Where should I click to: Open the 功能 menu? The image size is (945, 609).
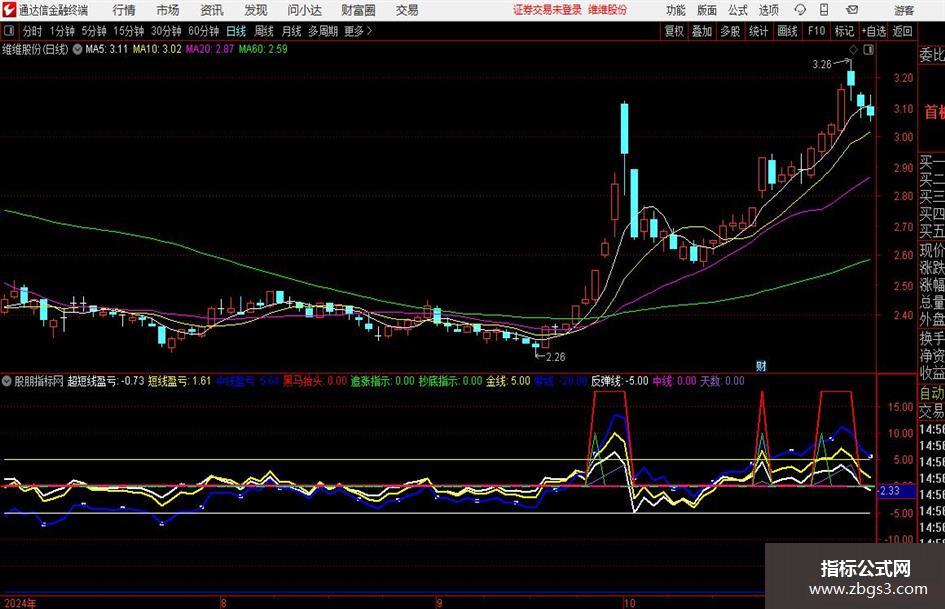(676, 10)
